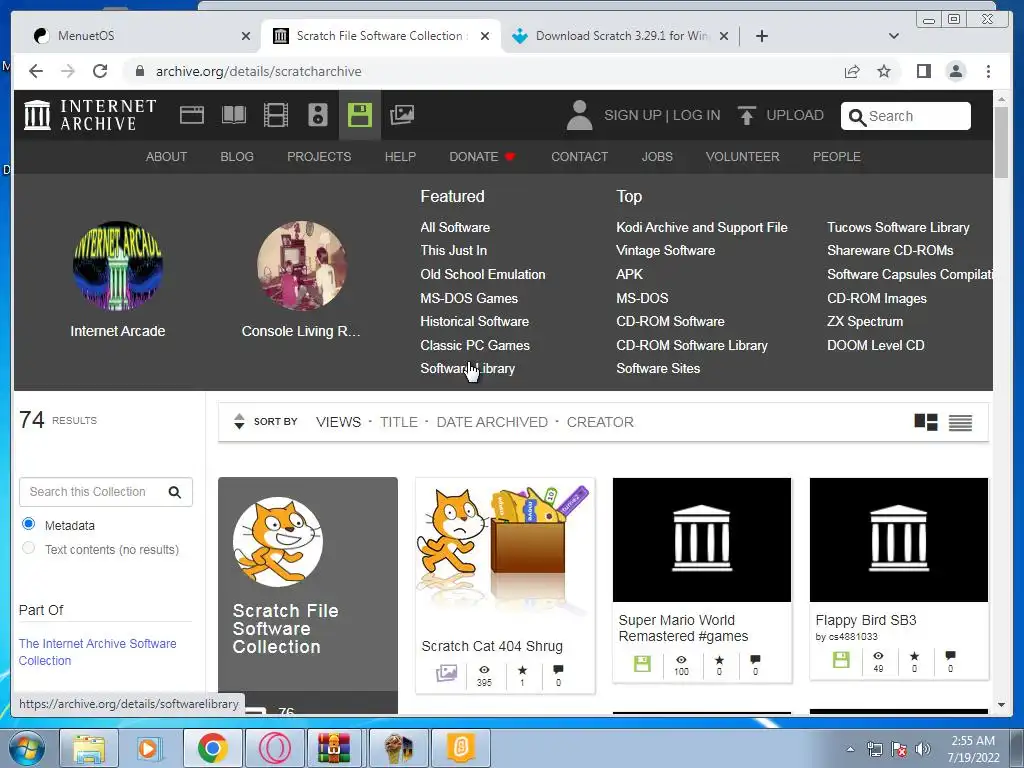Open the Software Library link
Screen dimensions: 1024x768
coord(468,369)
